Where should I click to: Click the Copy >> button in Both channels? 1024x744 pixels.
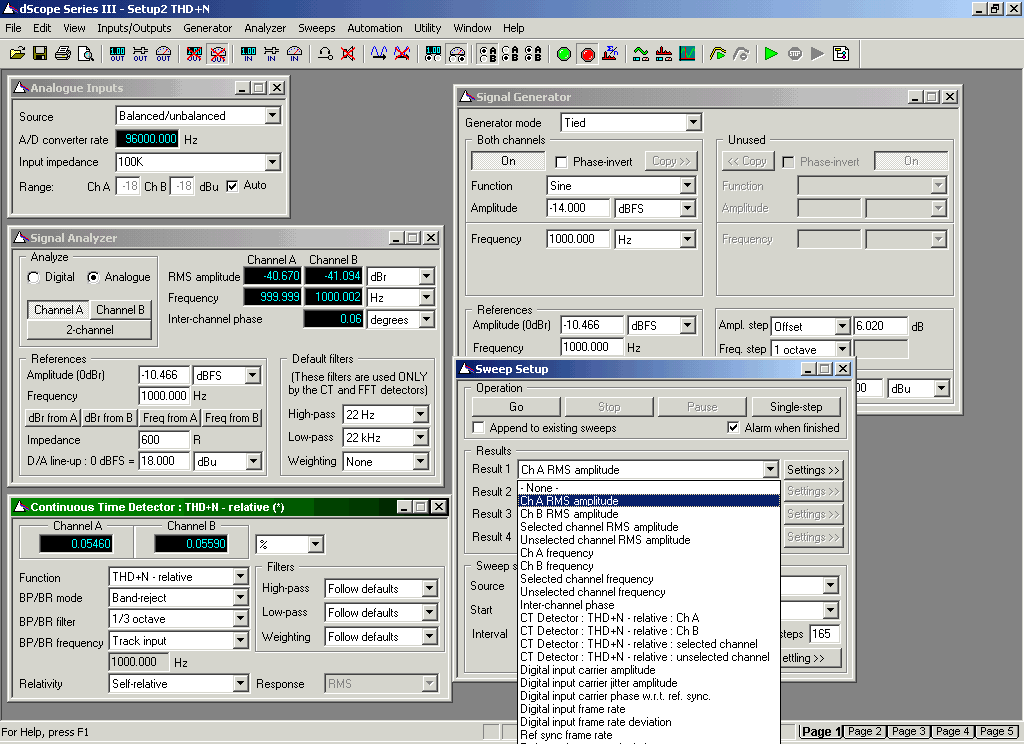coord(671,161)
